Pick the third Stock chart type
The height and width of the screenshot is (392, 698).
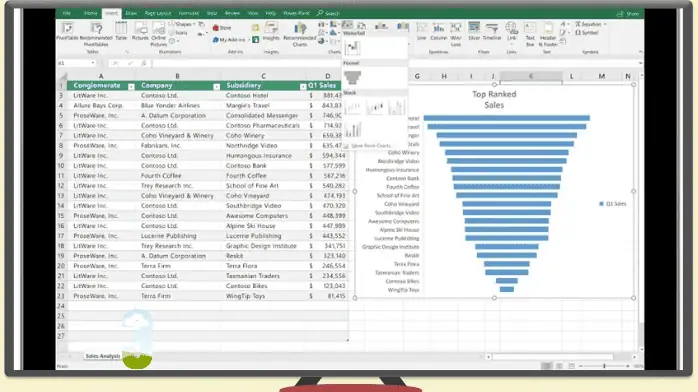click(396, 107)
